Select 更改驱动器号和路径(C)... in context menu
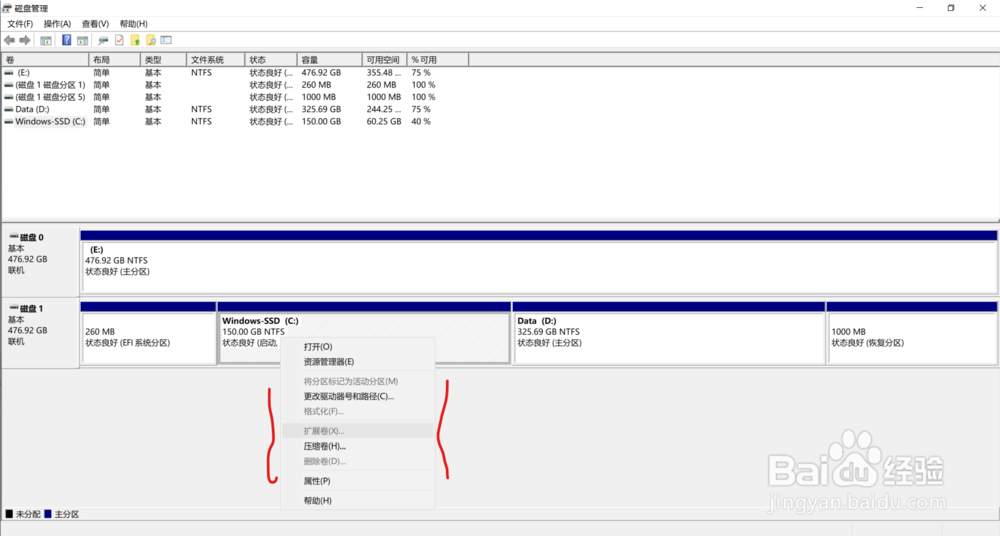The image size is (1000, 536). click(x=358, y=396)
